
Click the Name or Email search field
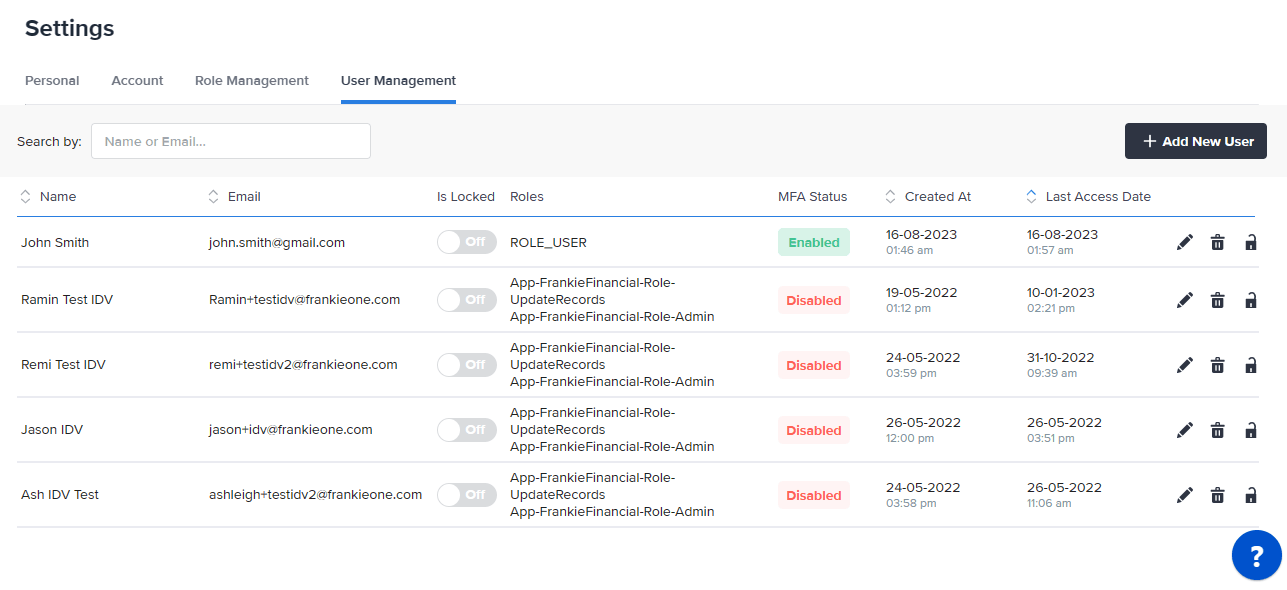tap(230, 140)
